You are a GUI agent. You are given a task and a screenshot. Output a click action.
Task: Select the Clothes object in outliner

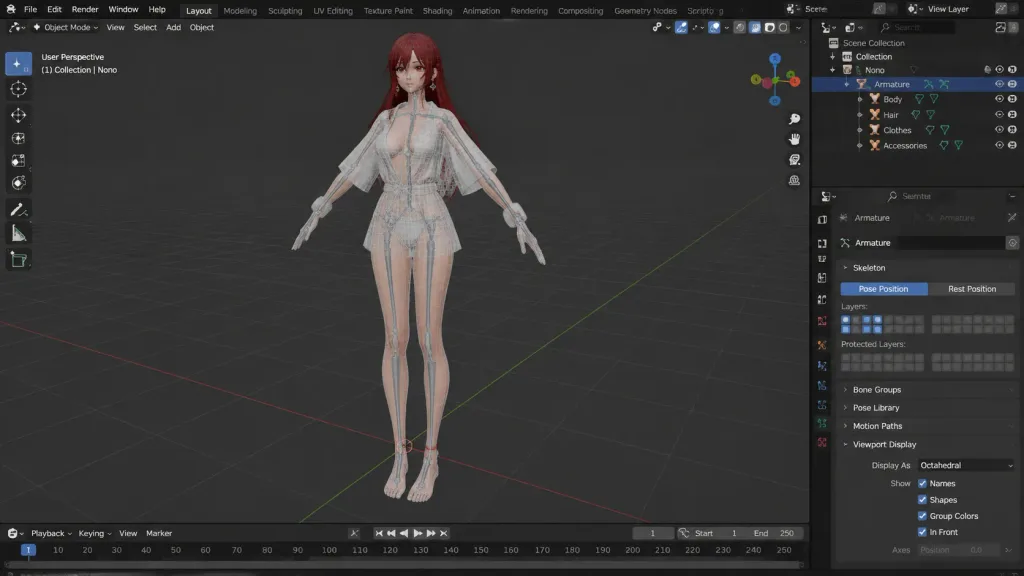[x=897, y=130]
